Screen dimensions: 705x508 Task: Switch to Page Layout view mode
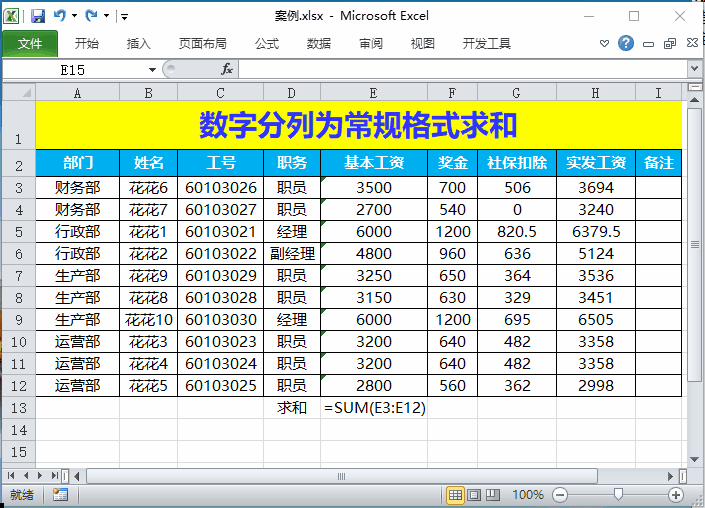pyautogui.click(x=475, y=495)
